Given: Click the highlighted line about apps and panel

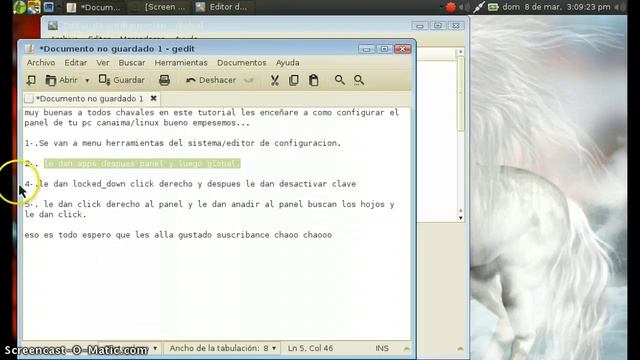Looking at the screenshot, I should click(142, 164).
